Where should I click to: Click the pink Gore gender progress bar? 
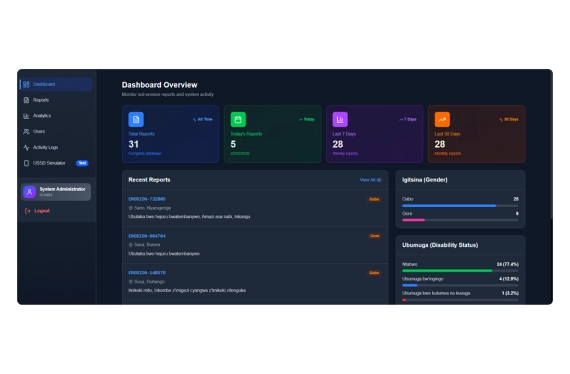413,220
